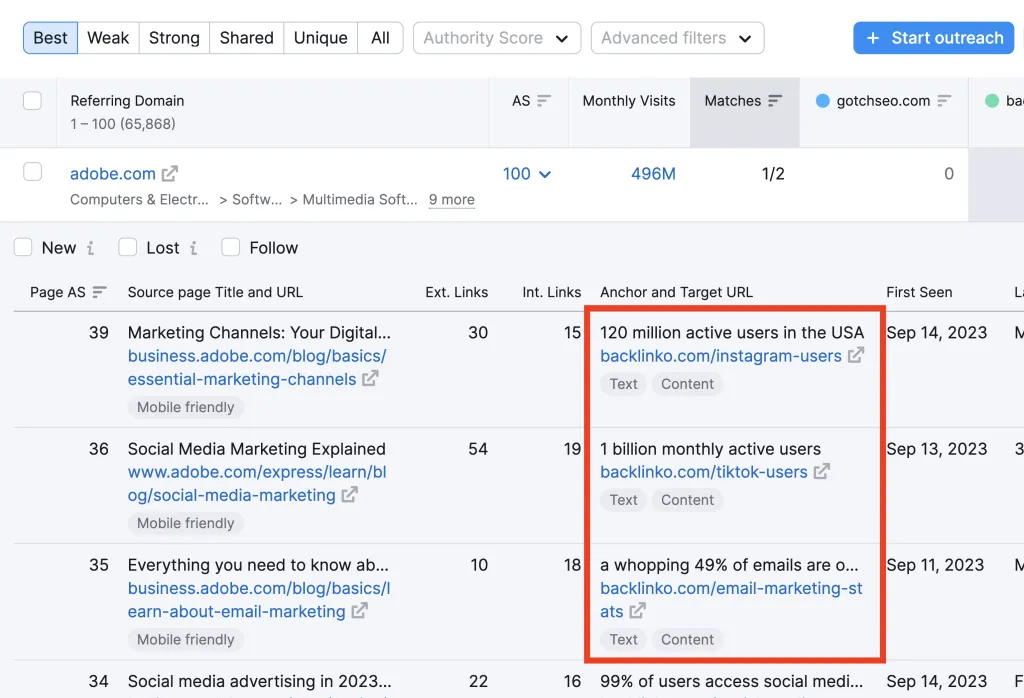Viewport: 1024px width, 698px height.
Task: Check the adobe.com row checkbox
Action: [32, 172]
